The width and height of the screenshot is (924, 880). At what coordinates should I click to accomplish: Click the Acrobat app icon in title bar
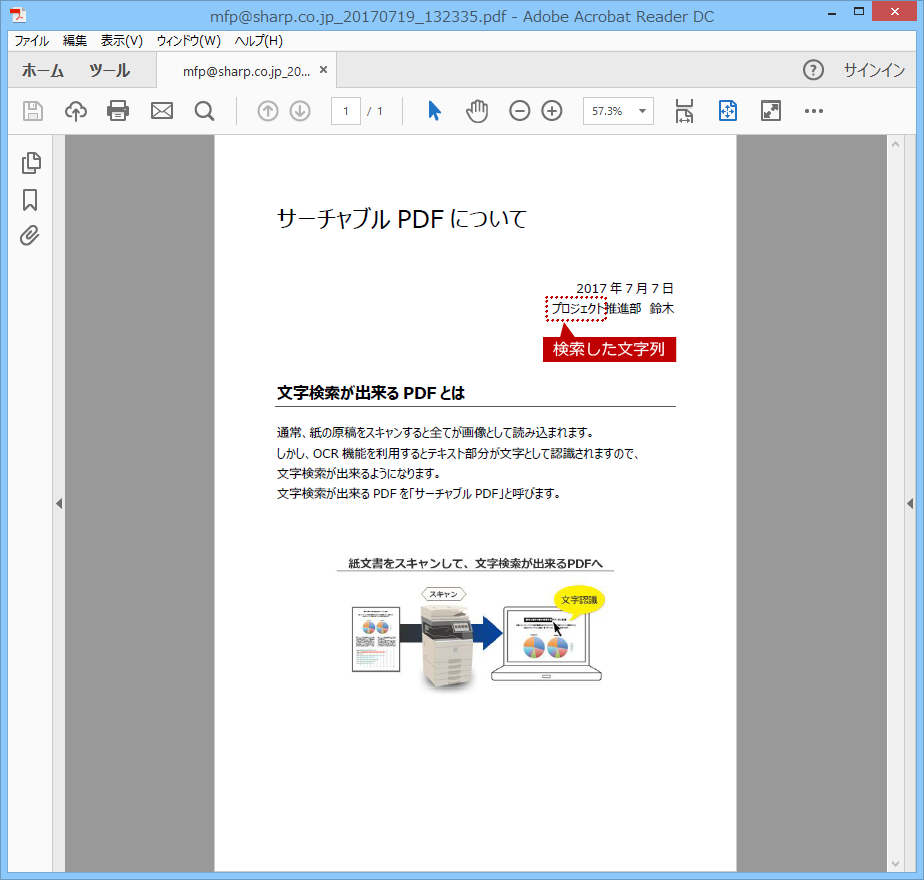(x=18, y=14)
